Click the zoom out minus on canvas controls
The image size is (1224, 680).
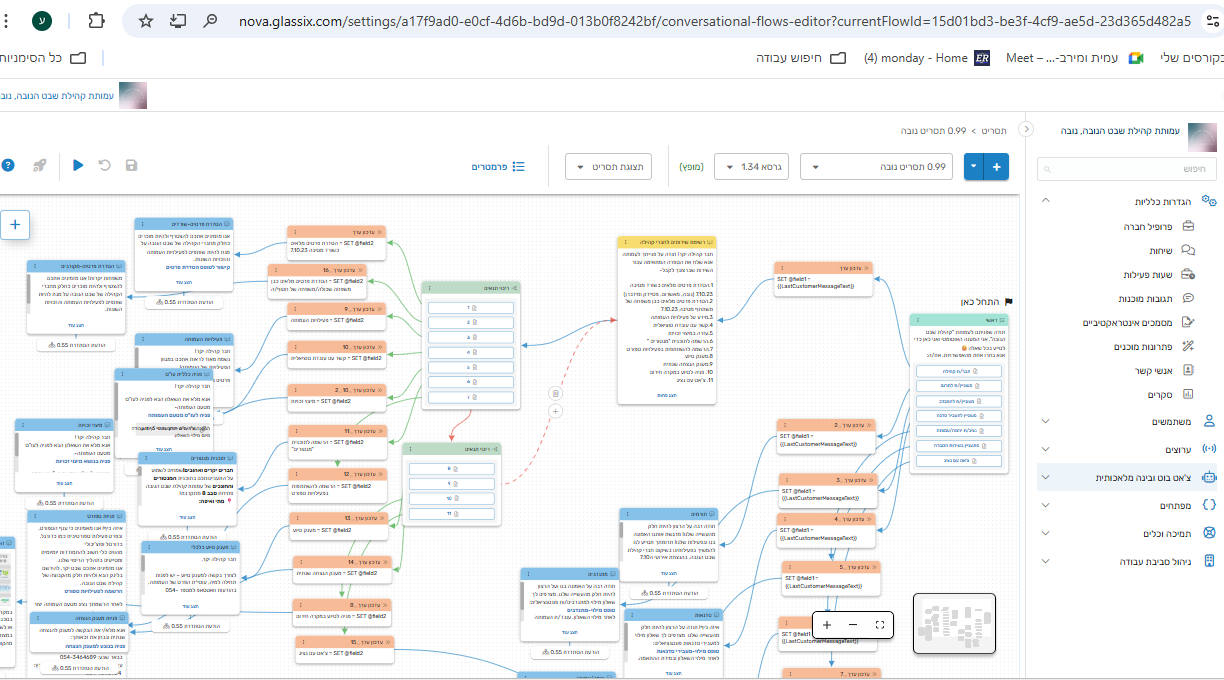point(853,625)
